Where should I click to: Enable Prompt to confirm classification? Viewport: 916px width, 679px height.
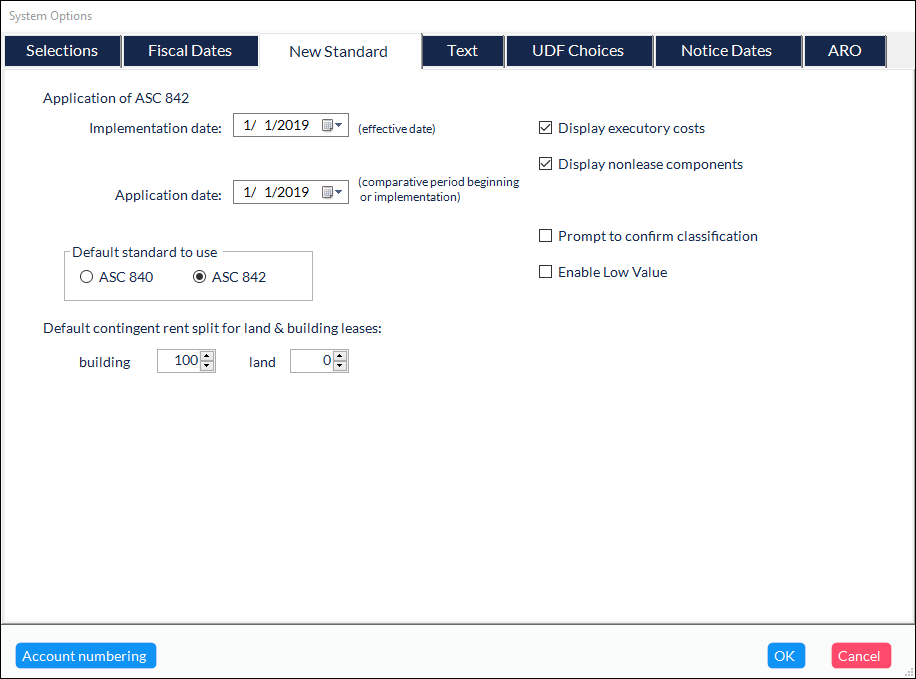click(545, 236)
